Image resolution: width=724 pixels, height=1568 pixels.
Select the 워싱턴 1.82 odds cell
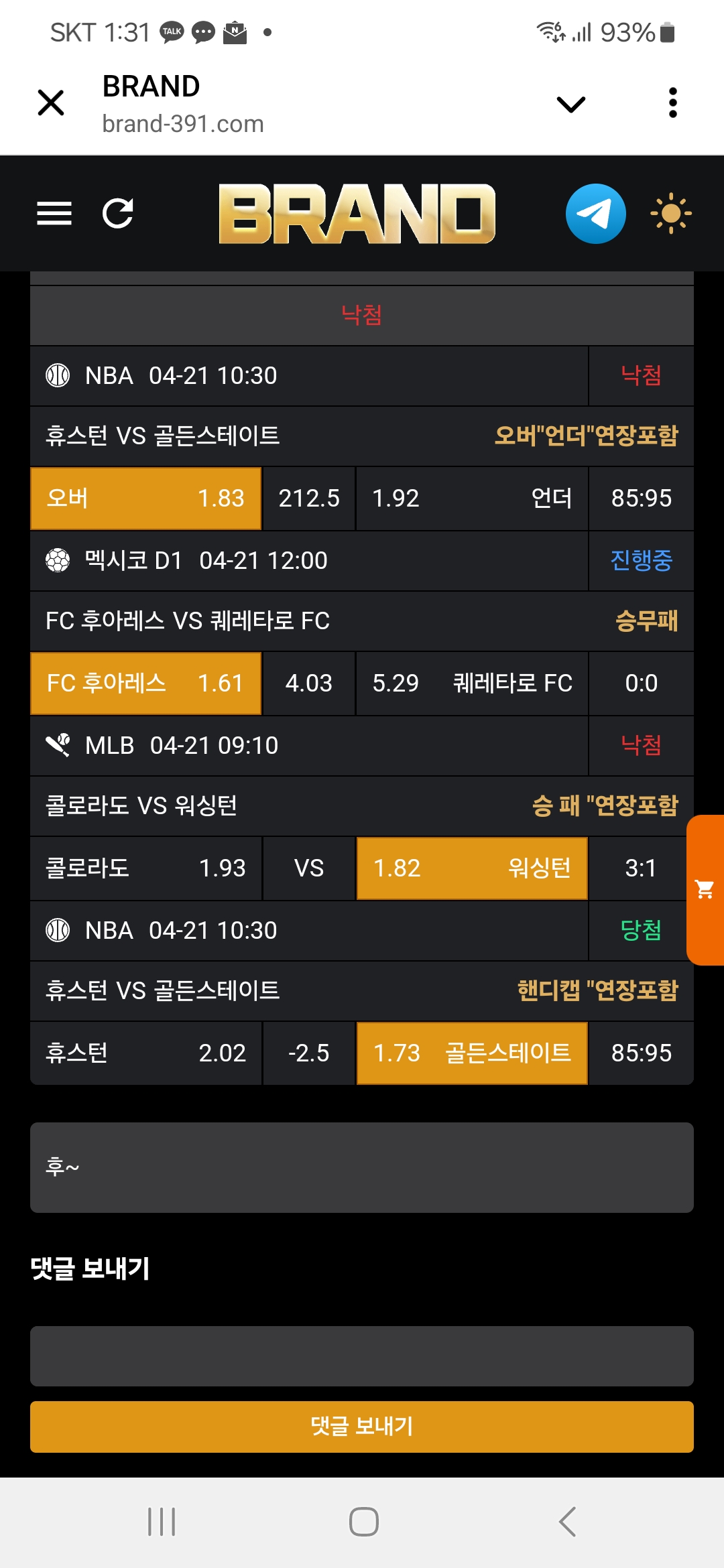pos(472,868)
